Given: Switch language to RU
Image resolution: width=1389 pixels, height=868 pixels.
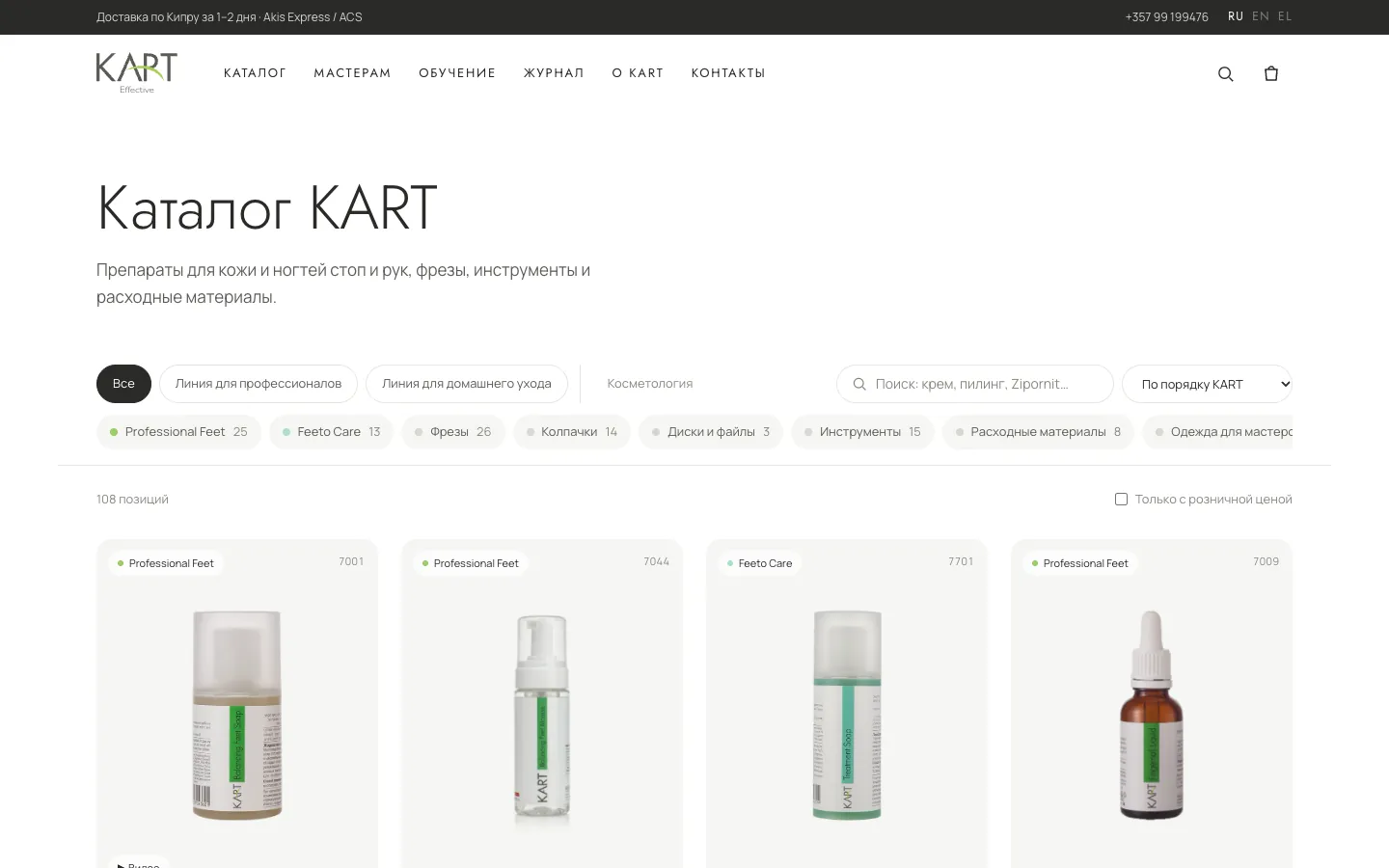Looking at the screenshot, I should (x=1236, y=16).
